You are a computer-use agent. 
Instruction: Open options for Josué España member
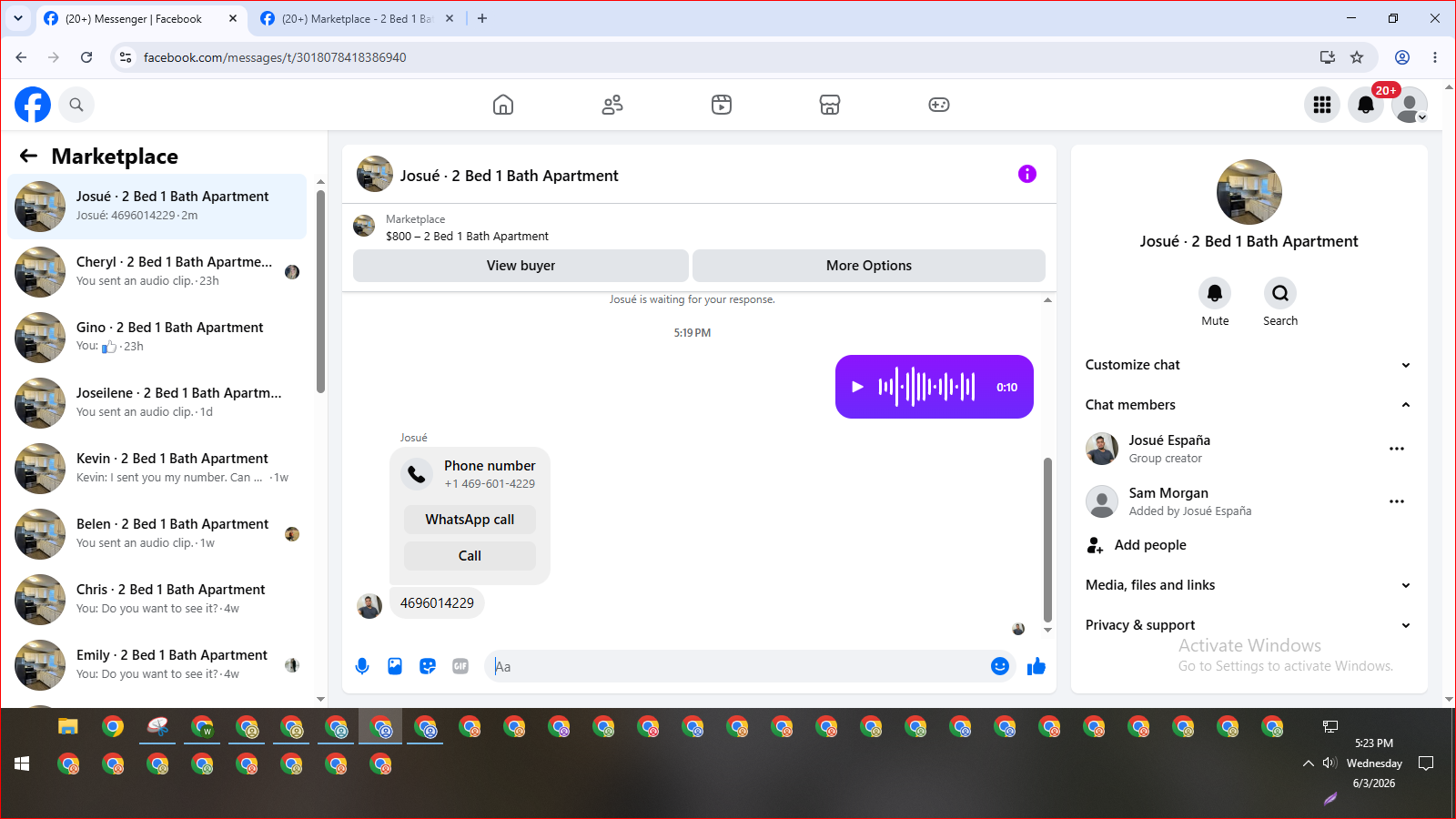[1397, 449]
